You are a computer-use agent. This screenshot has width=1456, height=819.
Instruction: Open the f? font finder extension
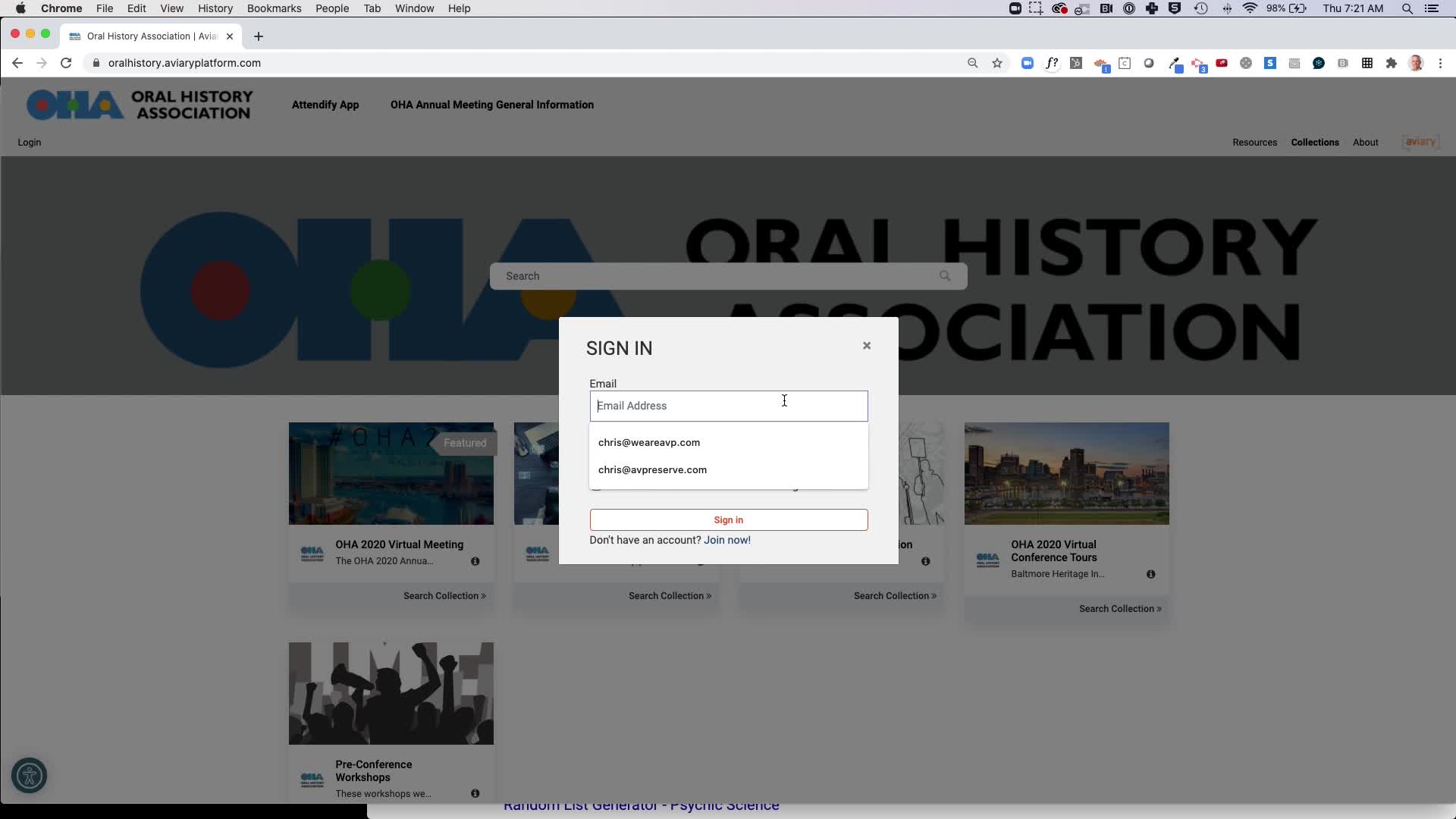click(1052, 63)
